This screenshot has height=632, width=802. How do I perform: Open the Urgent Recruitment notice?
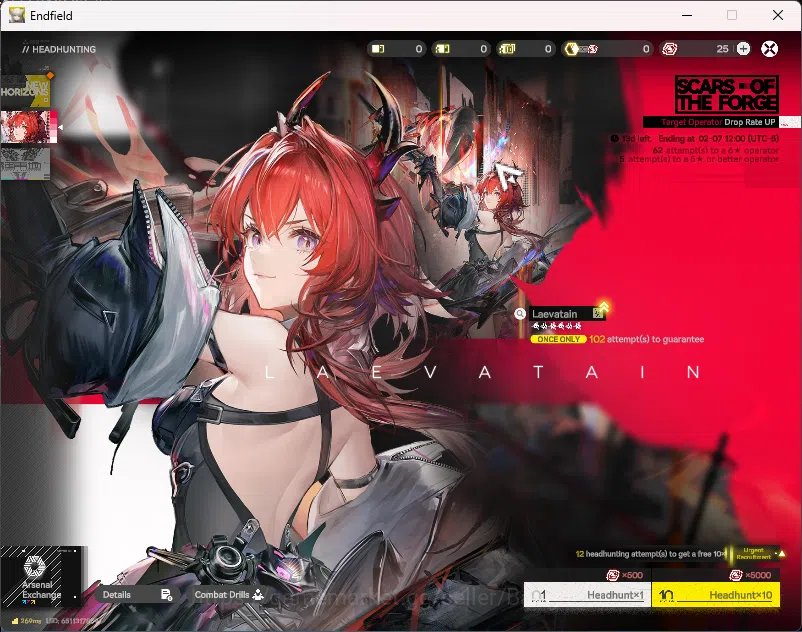(x=756, y=554)
